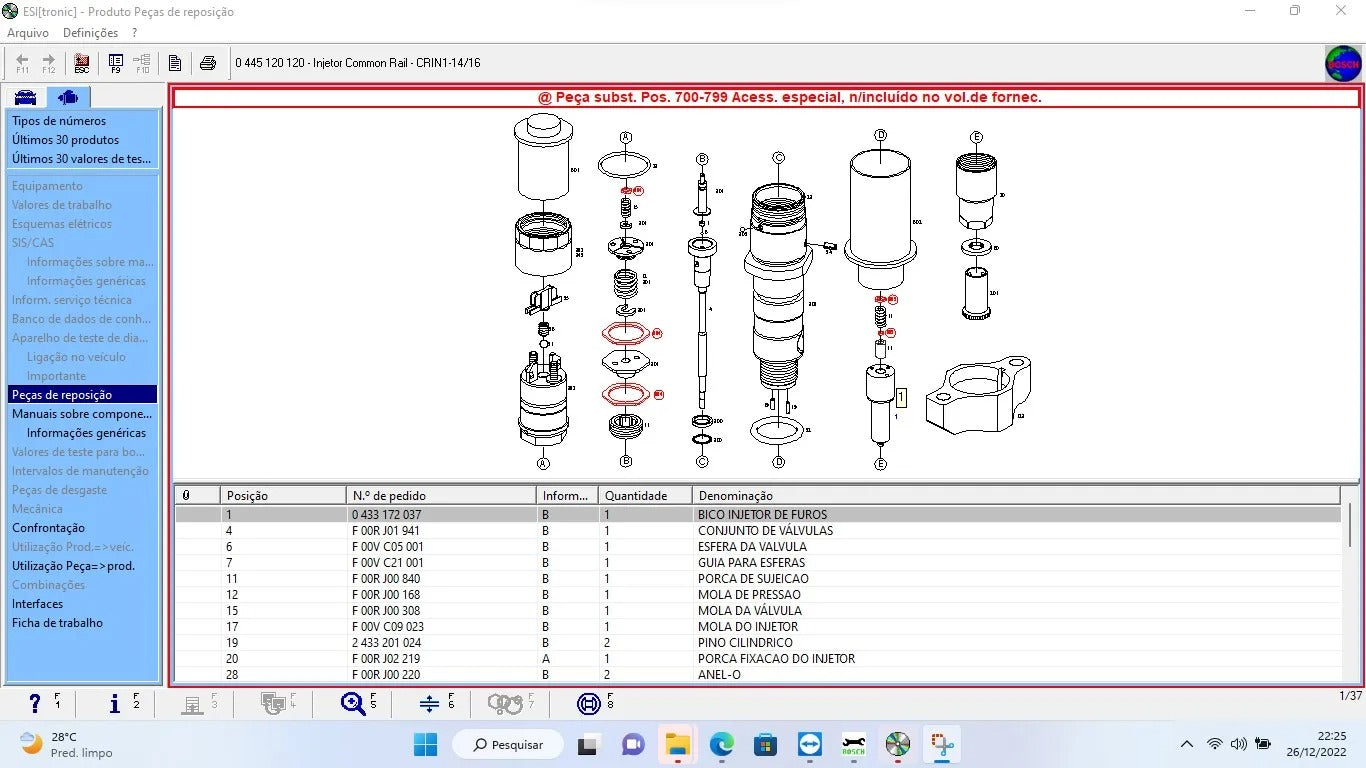
Task: Open the Windows Start menu
Action: (425, 745)
